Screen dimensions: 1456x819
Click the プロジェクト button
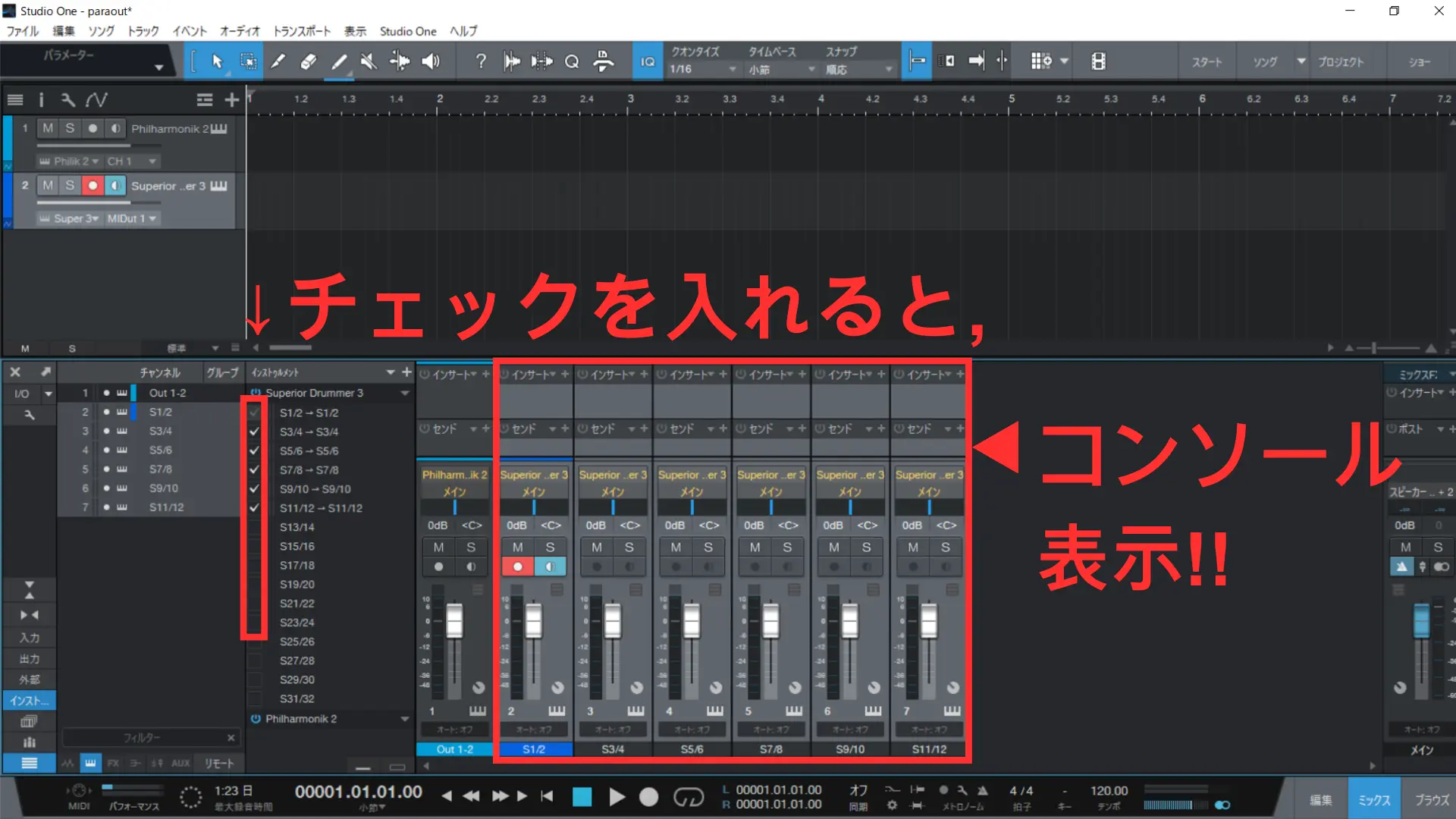[1341, 61]
